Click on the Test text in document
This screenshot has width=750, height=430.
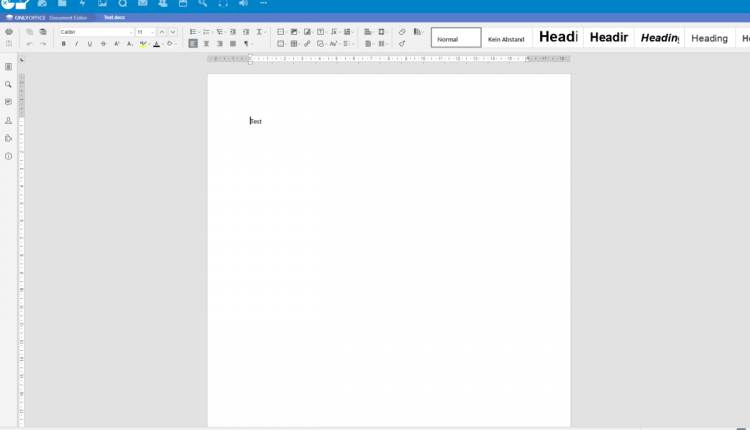point(256,121)
